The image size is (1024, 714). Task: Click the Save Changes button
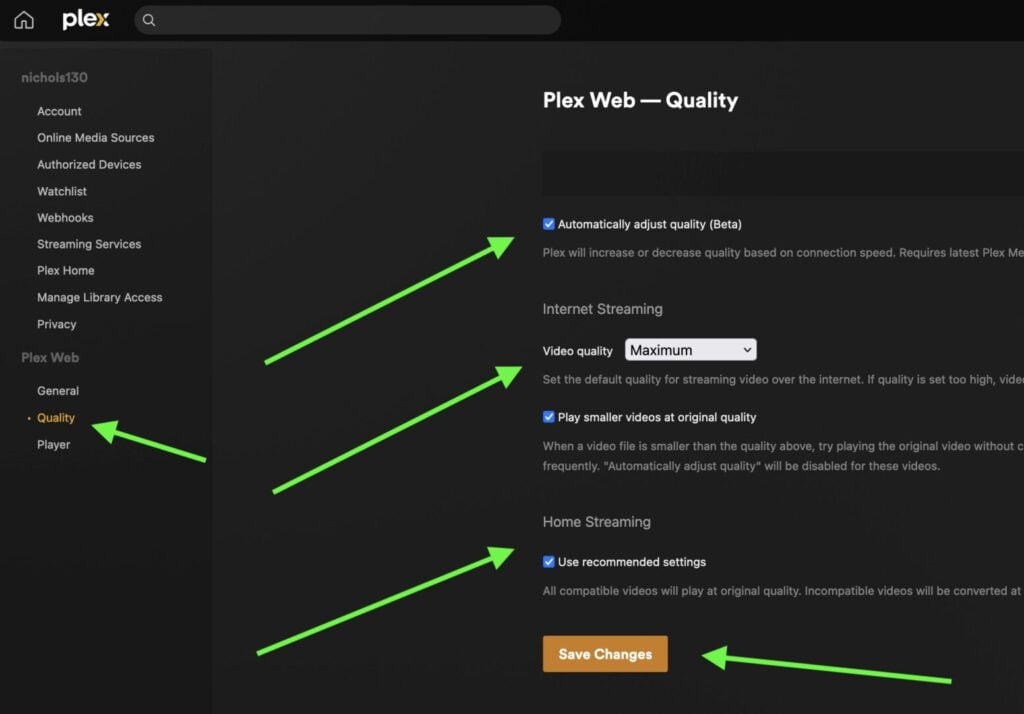[x=605, y=654]
